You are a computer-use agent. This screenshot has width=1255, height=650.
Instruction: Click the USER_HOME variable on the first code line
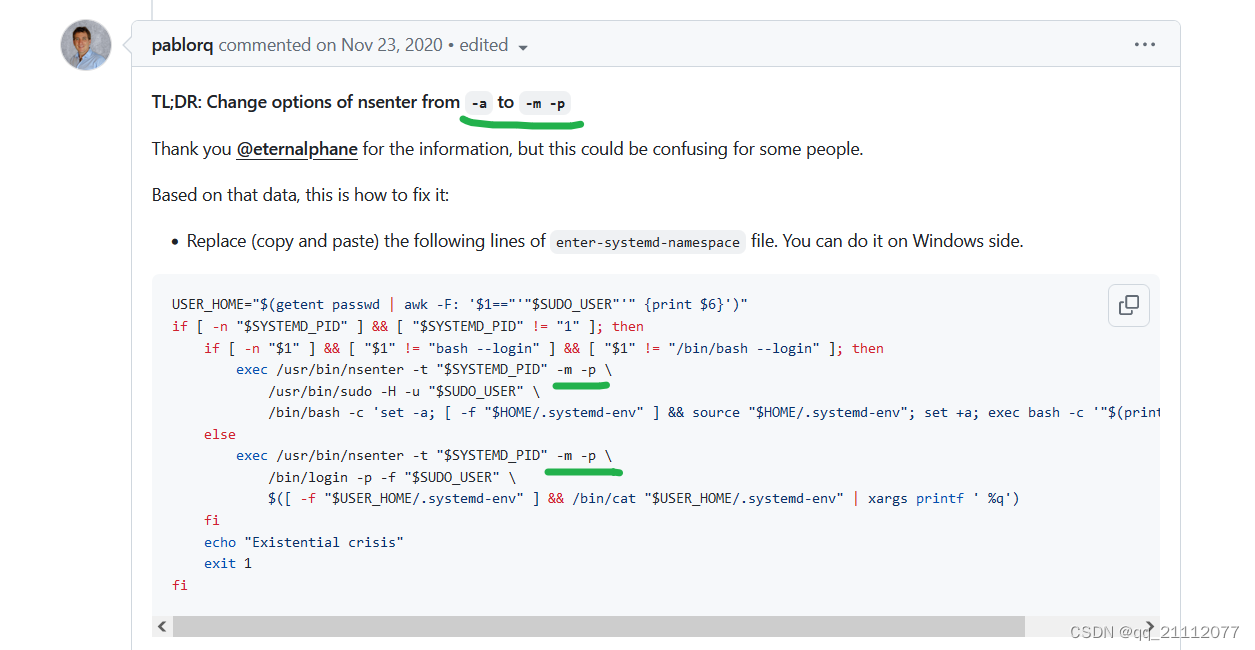point(205,304)
